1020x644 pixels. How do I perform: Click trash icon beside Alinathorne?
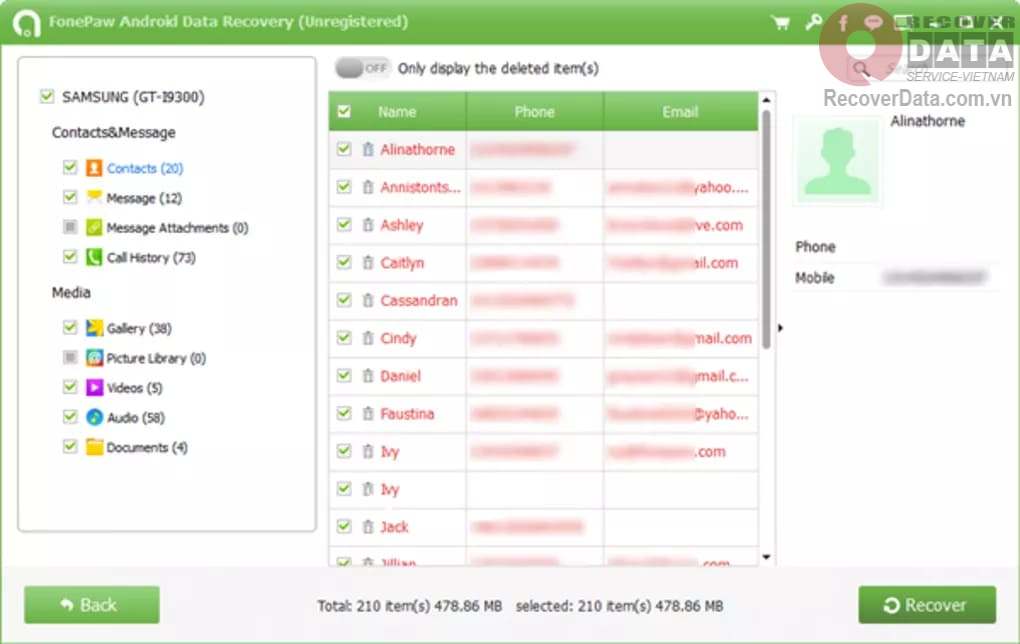coord(368,149)
